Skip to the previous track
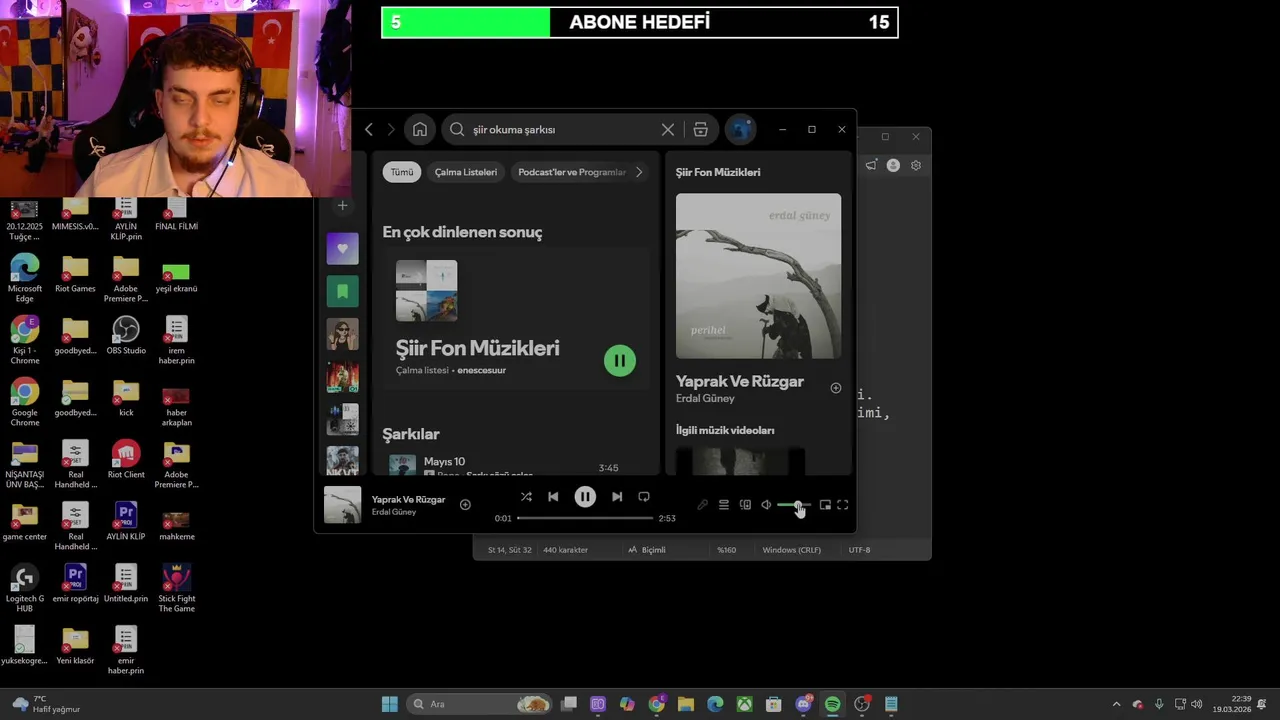This screenshot has width=1280, height=720. [553, 496]
